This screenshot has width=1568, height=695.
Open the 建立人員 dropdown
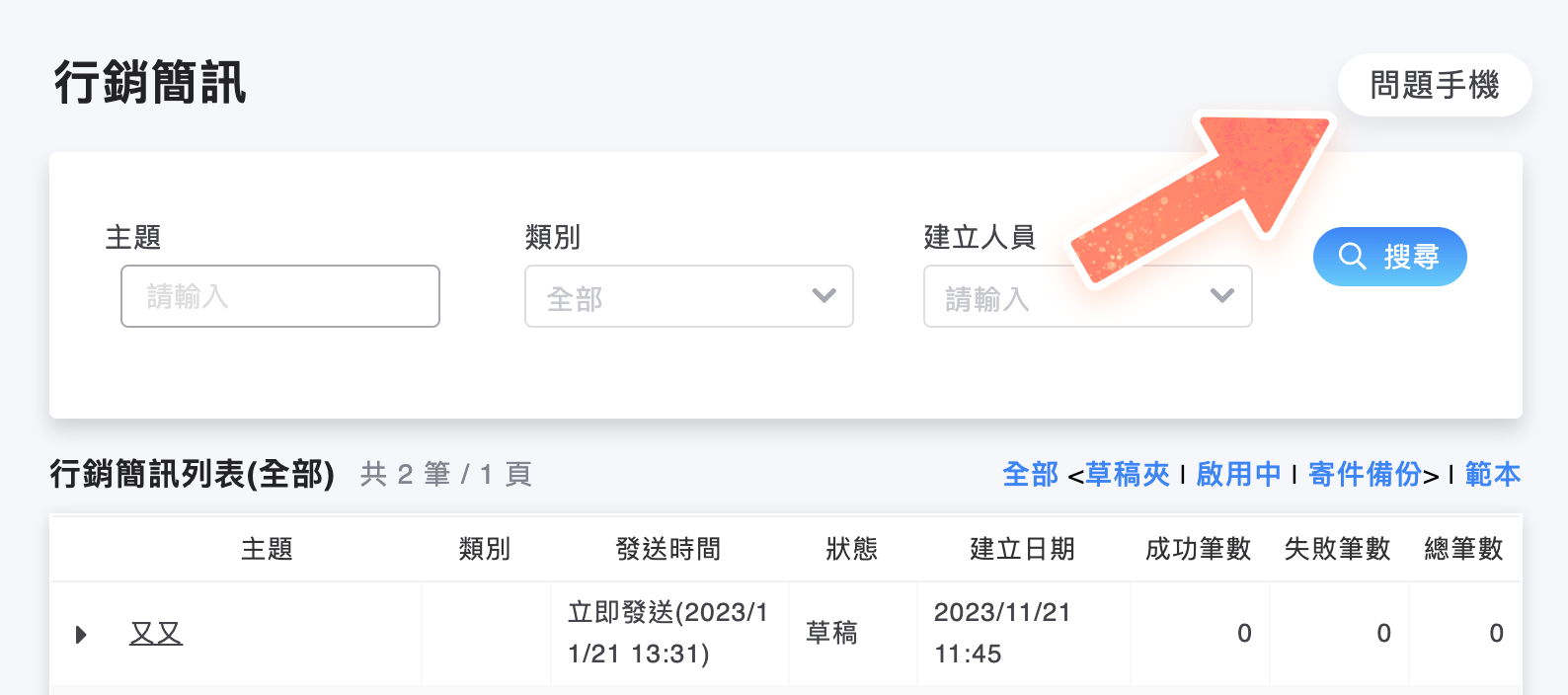click(x=1086, y=296)
